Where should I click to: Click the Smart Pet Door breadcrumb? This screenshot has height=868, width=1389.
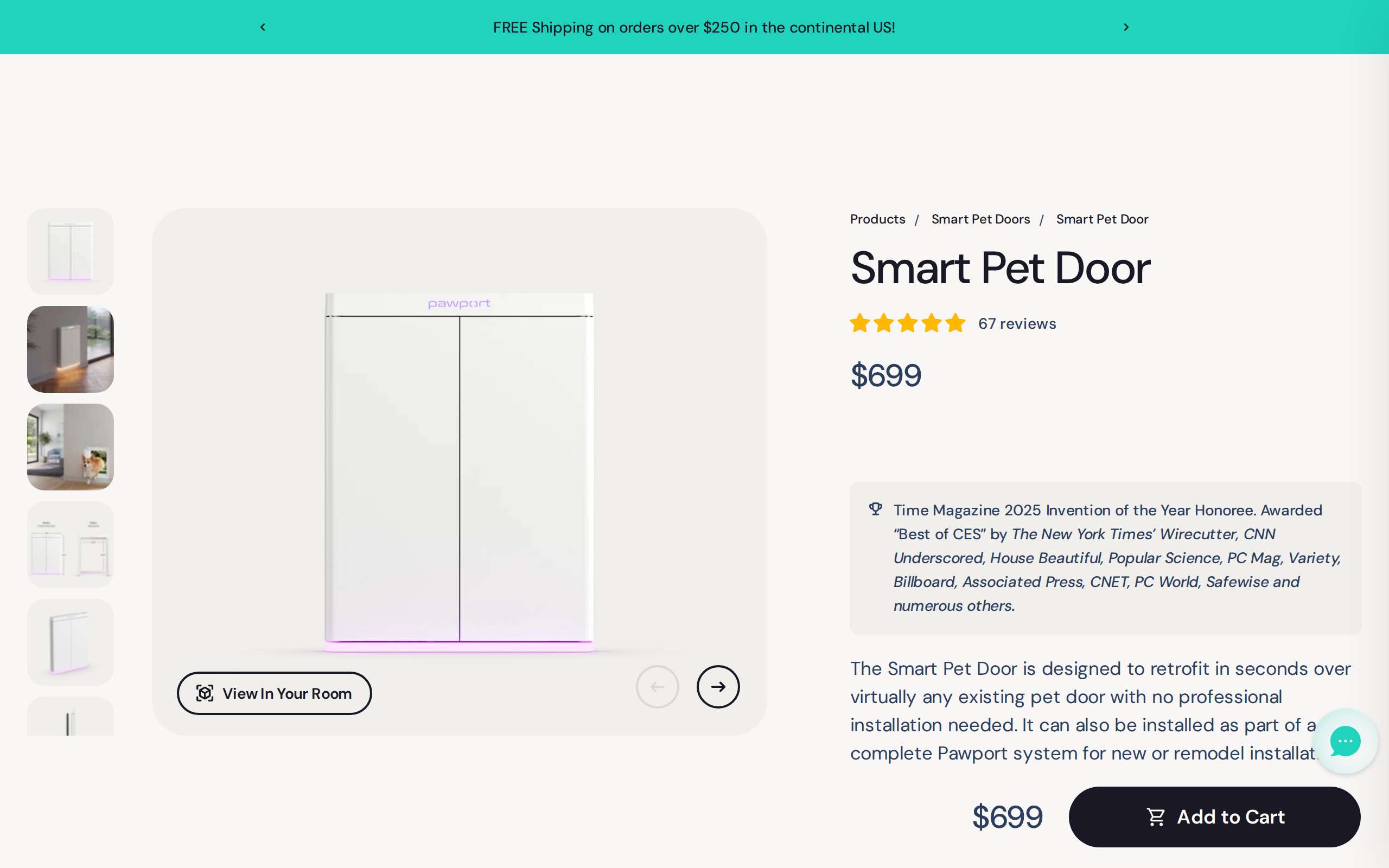click(x=1102, y=219)
